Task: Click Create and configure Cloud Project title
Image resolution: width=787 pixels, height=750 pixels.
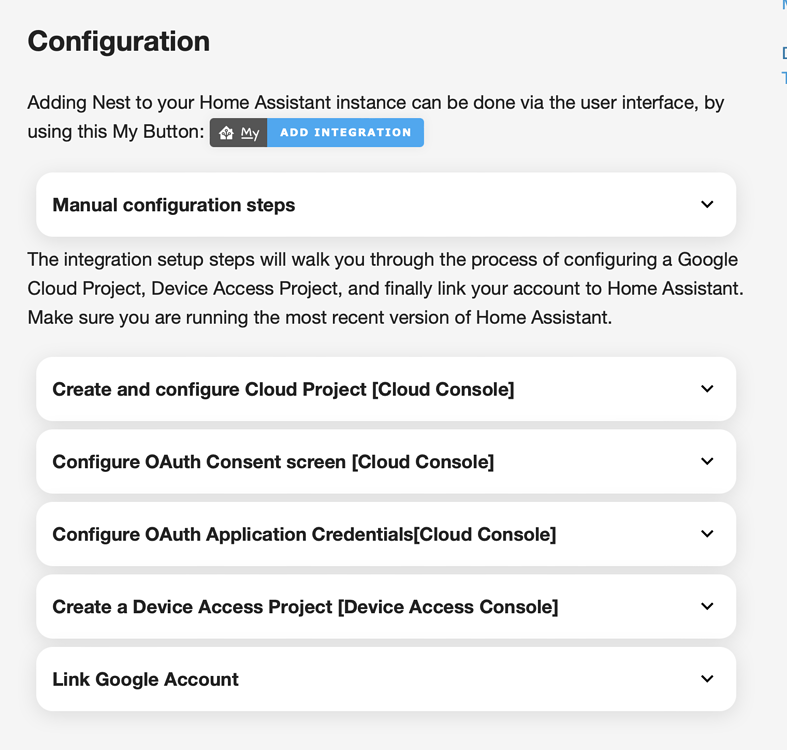Action: coord(283,390)
